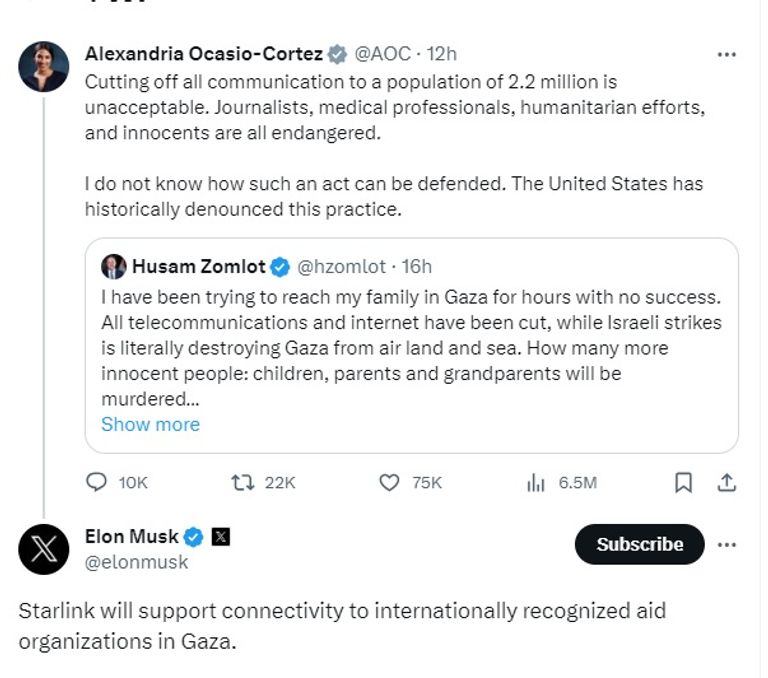
Task: Click AOC's profile picture avatar
Action: point(44,67)
